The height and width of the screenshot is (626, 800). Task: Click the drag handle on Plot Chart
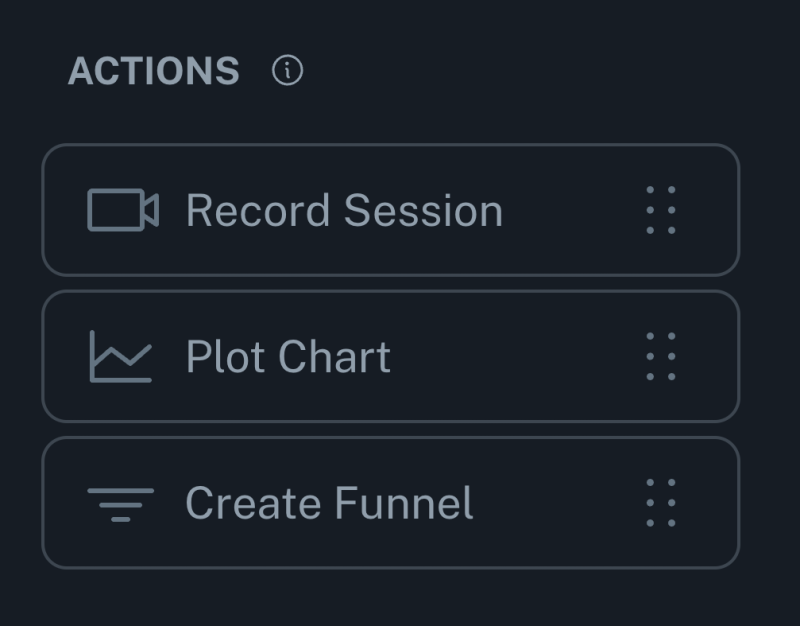[660, 356]
